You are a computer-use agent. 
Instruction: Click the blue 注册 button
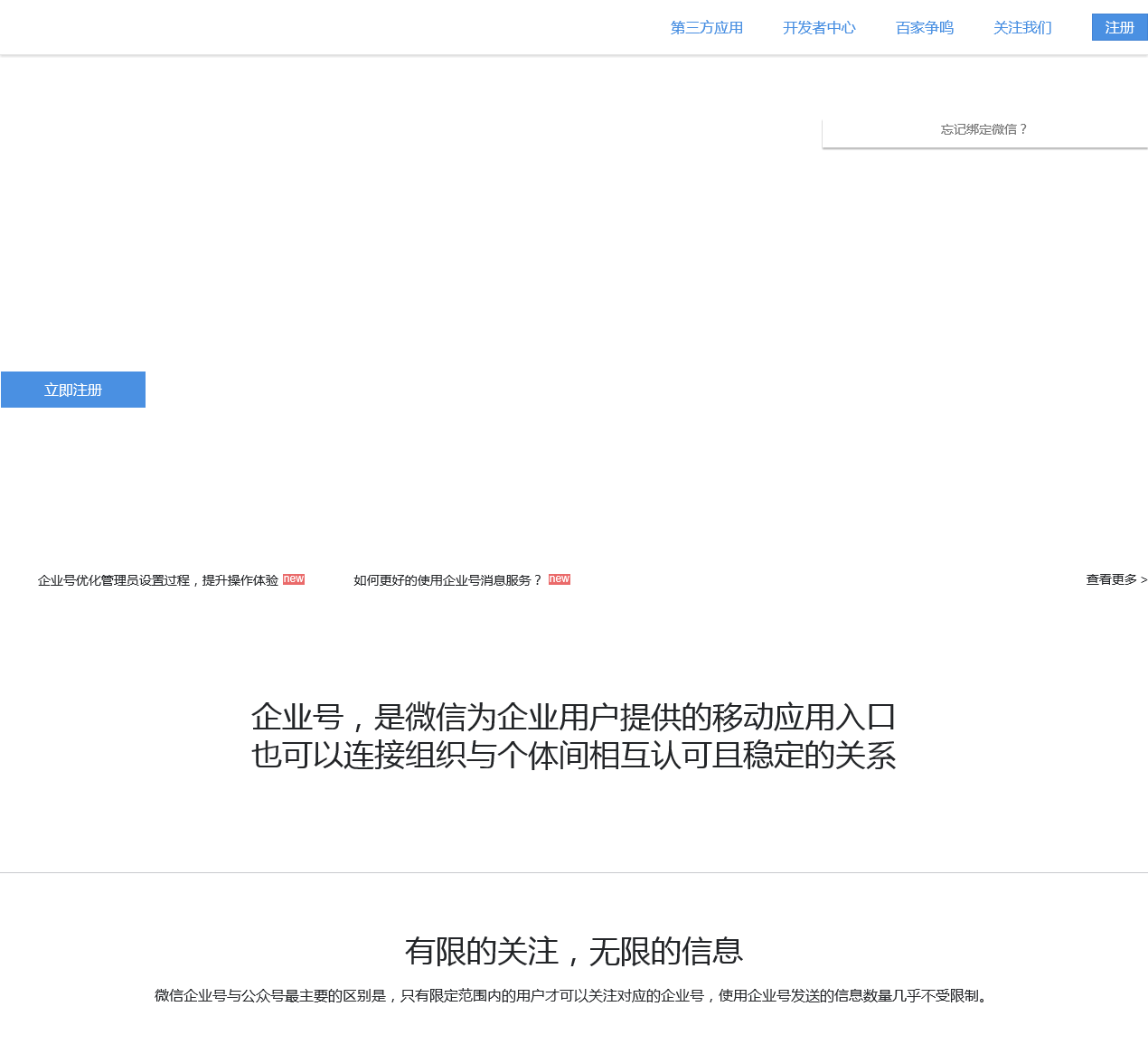click(x=1119, y=27)
